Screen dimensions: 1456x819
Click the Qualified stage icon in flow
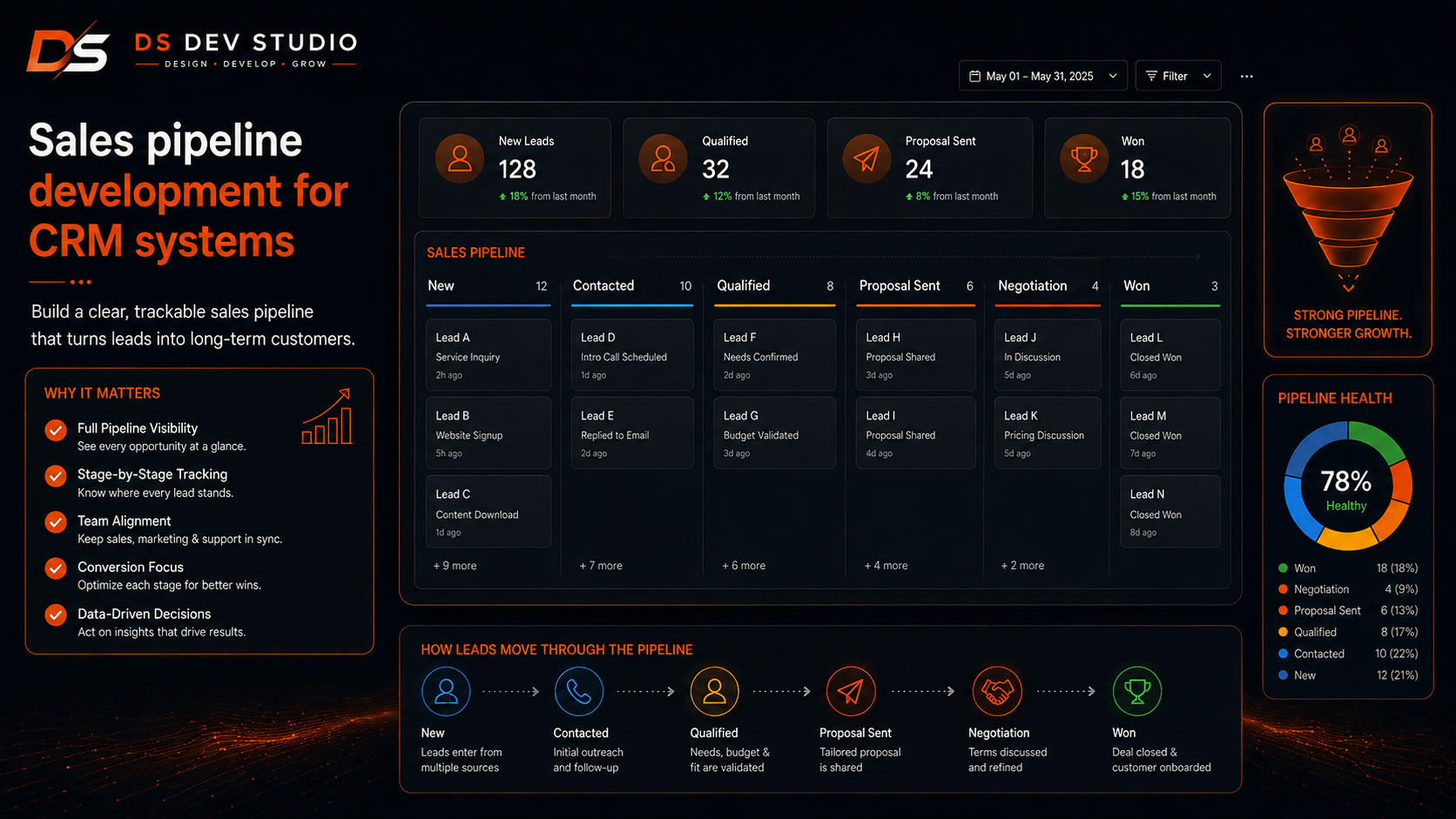coord(714,691)
